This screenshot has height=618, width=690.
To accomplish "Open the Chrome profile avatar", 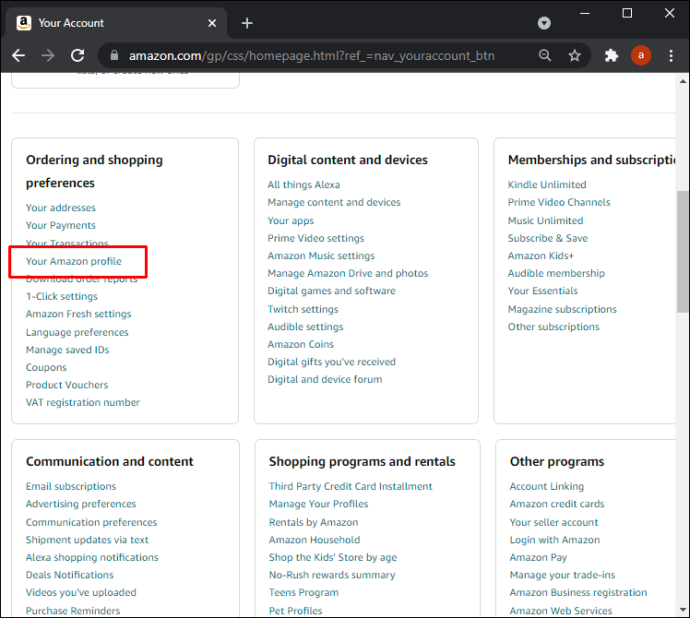I will point(641,55).
